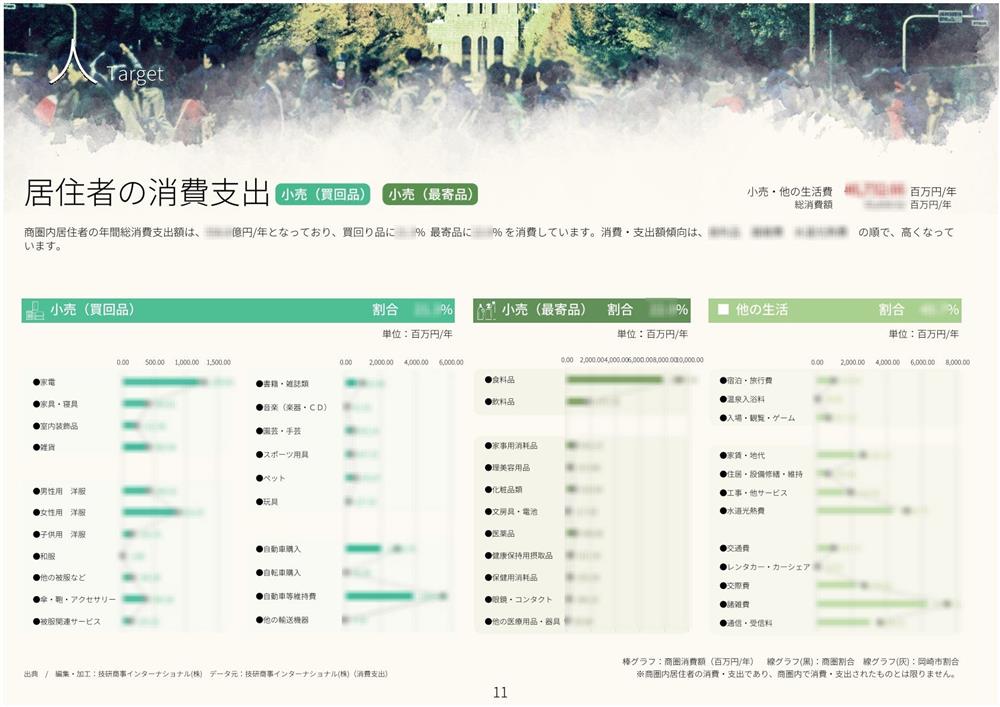
Task: Click the 宿泊・旅行費 row label
Action: tap(746, 380)
